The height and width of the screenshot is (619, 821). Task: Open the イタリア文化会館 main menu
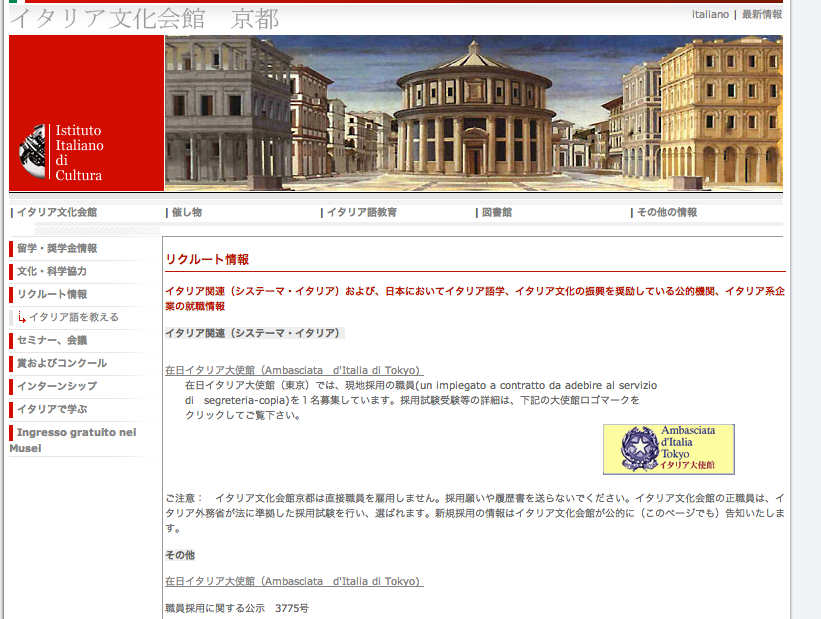point(57,212)
